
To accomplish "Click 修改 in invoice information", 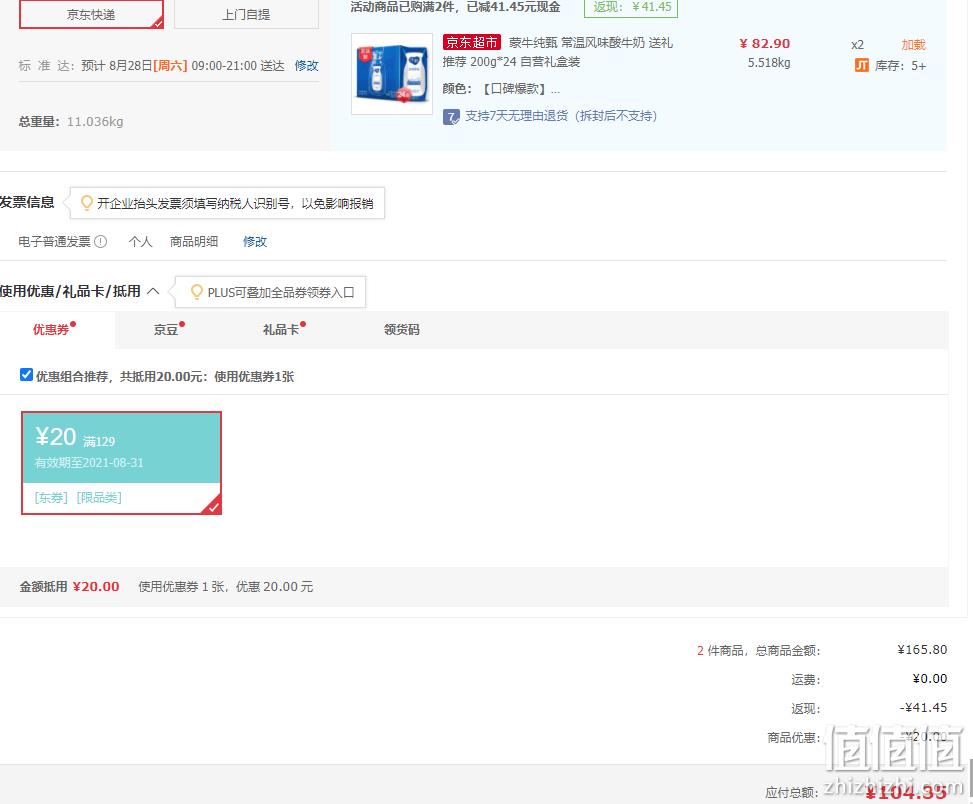I will point(255,241).
